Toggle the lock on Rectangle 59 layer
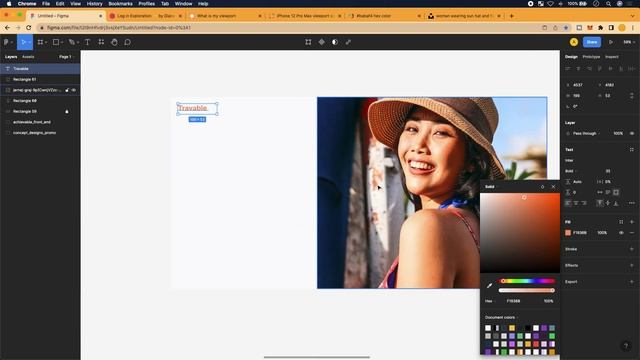Screen dimensions: 640x360 pyautogui.click(x=67, y=111)
